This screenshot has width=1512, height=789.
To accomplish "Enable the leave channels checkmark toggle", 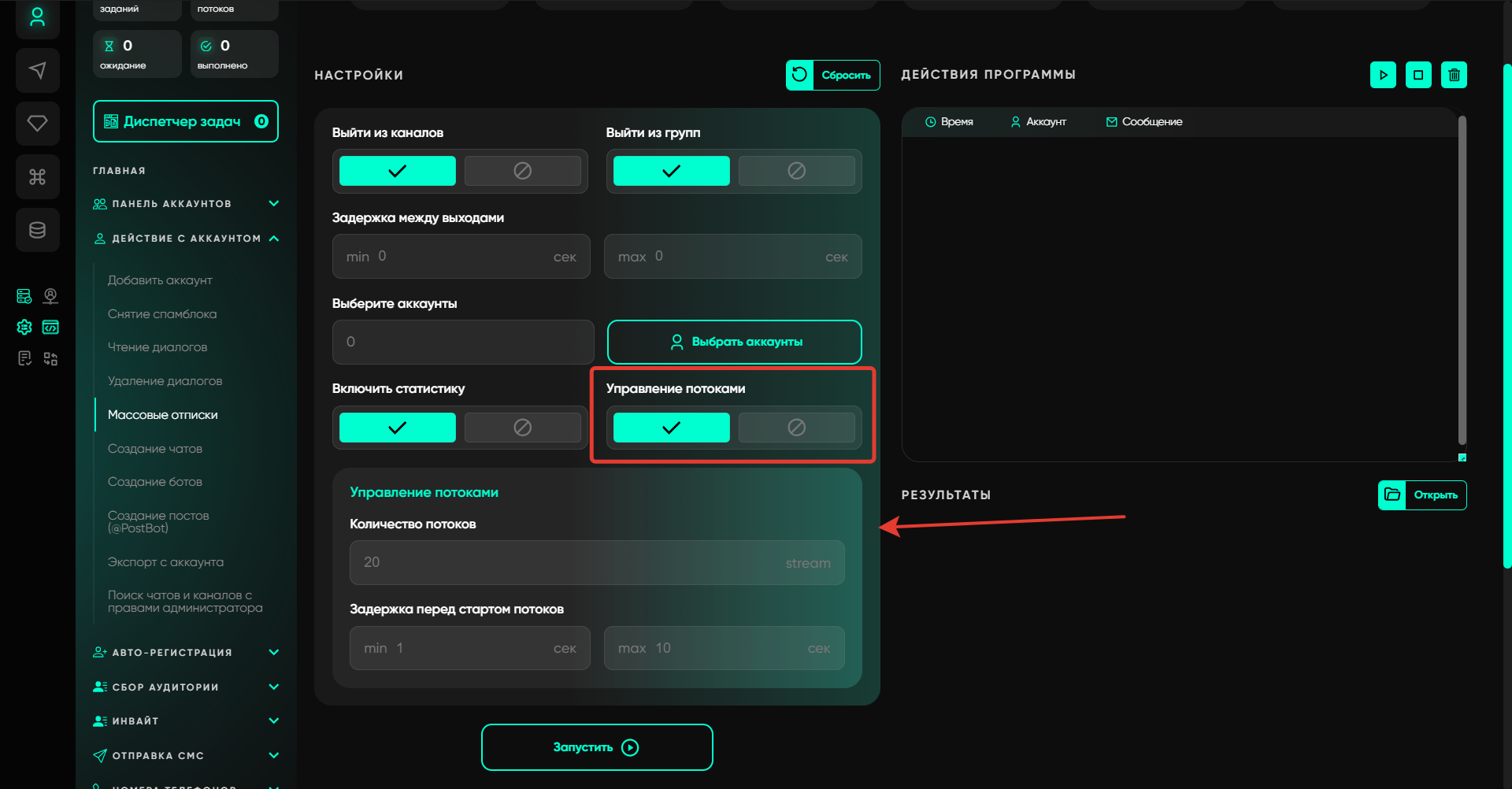I will (x=397, y=171).
